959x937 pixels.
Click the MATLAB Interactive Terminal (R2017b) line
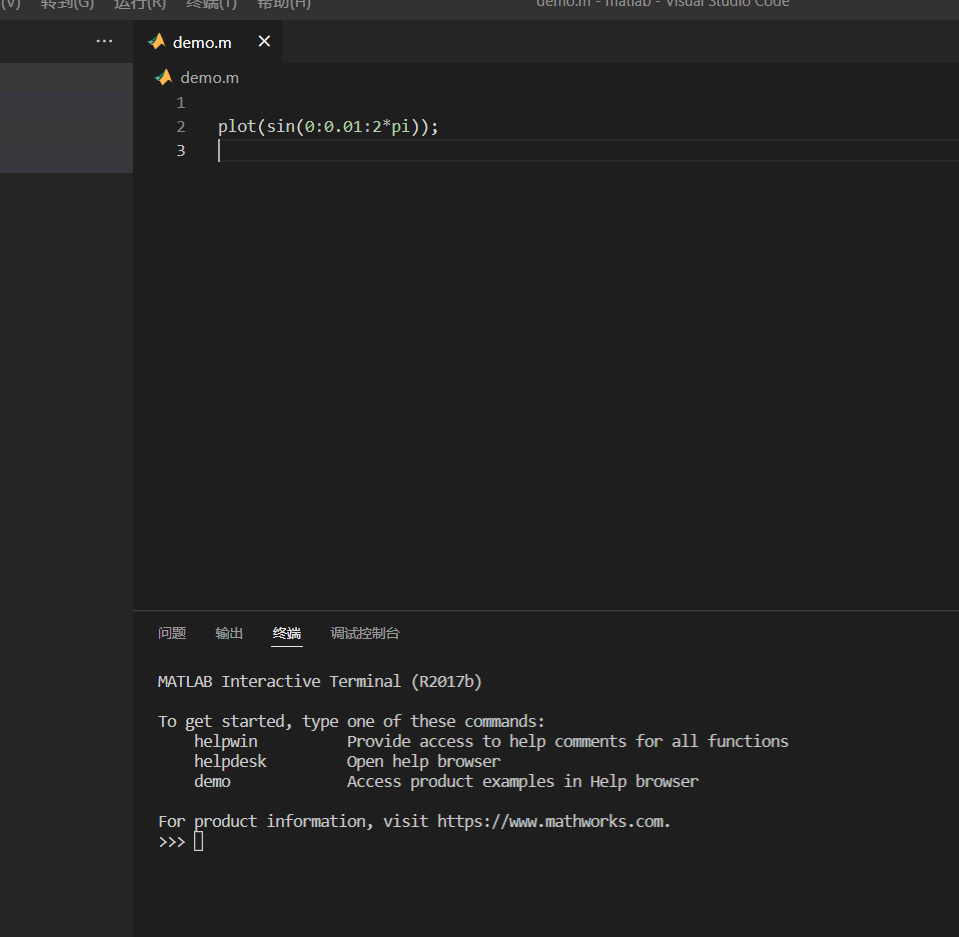coord(320,681)
